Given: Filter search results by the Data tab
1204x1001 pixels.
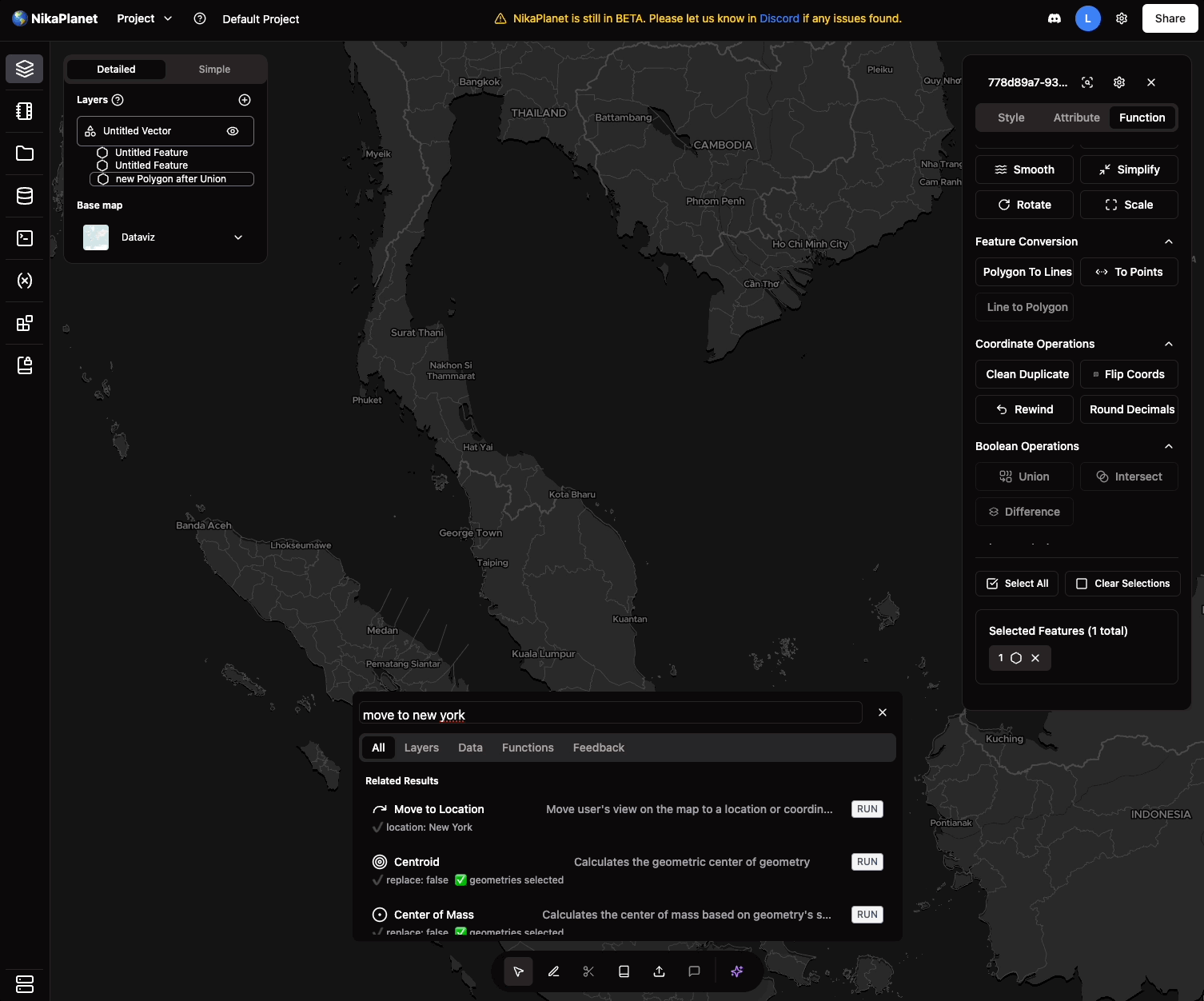Looking at the screenshot, I should click(x=470, y=748).
